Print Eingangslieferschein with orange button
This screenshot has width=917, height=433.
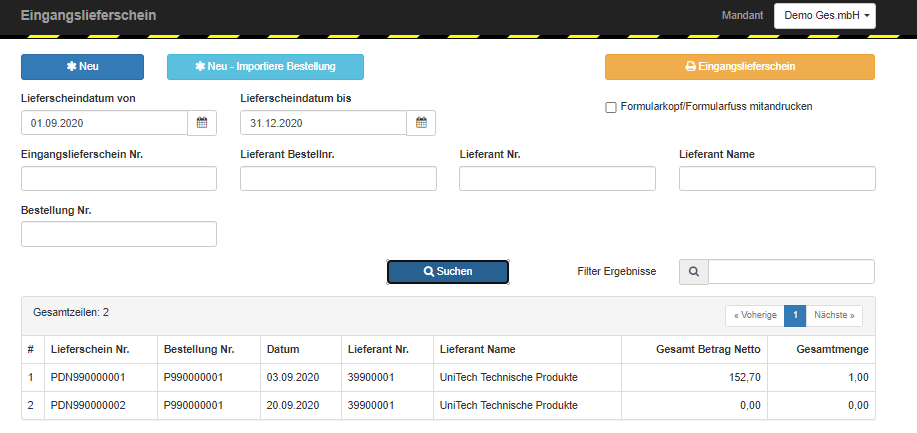click(x=740, y=67)
